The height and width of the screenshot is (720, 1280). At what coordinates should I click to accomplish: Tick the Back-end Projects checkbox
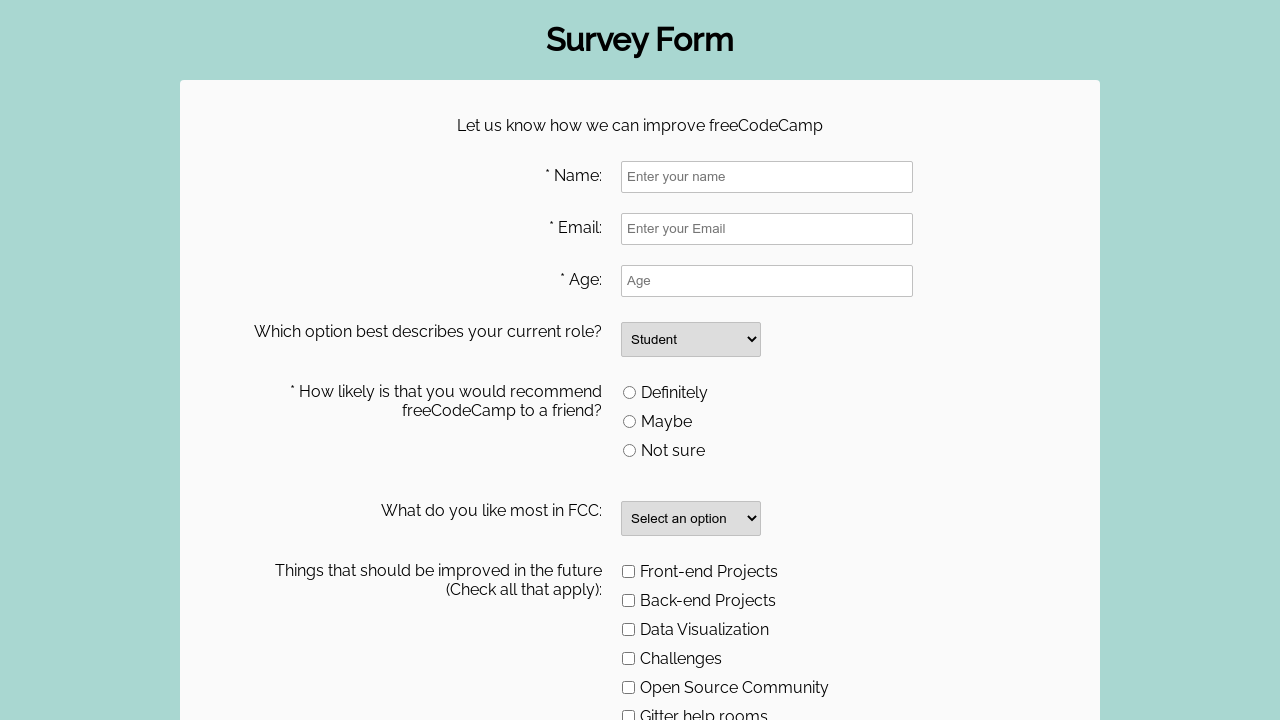point(628,601)
